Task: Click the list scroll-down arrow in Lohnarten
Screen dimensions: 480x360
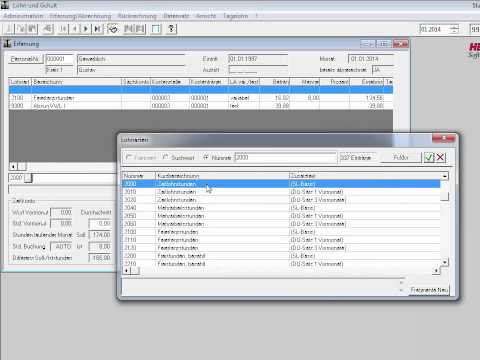Action: (445, 262)
